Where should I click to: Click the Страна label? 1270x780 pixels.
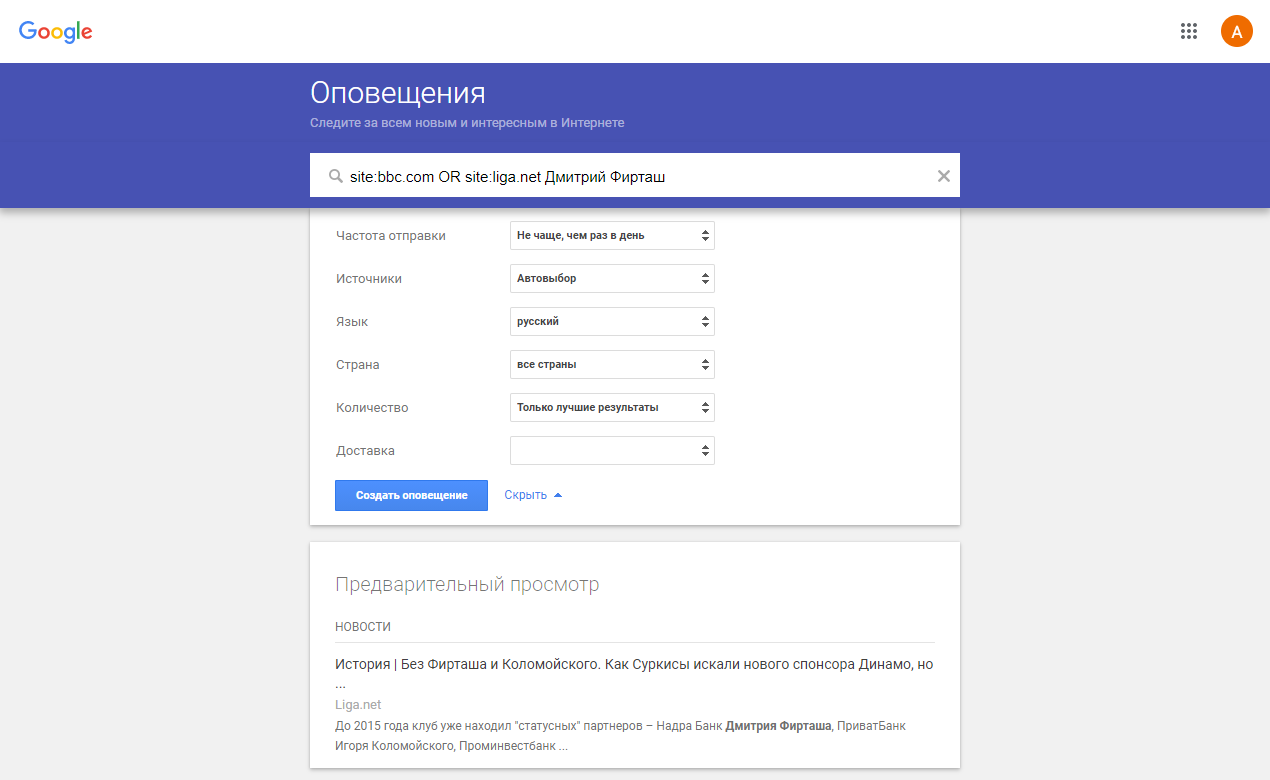coord(358,365)
